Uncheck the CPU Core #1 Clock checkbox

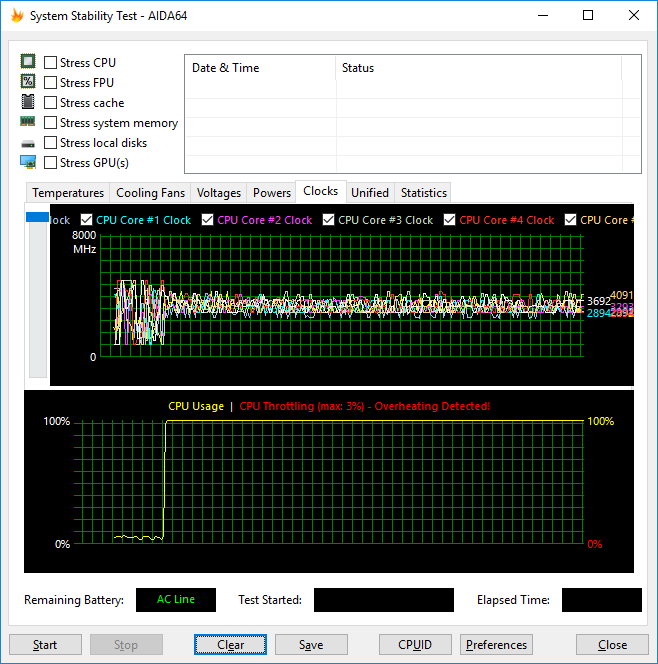tap(87, 220)
